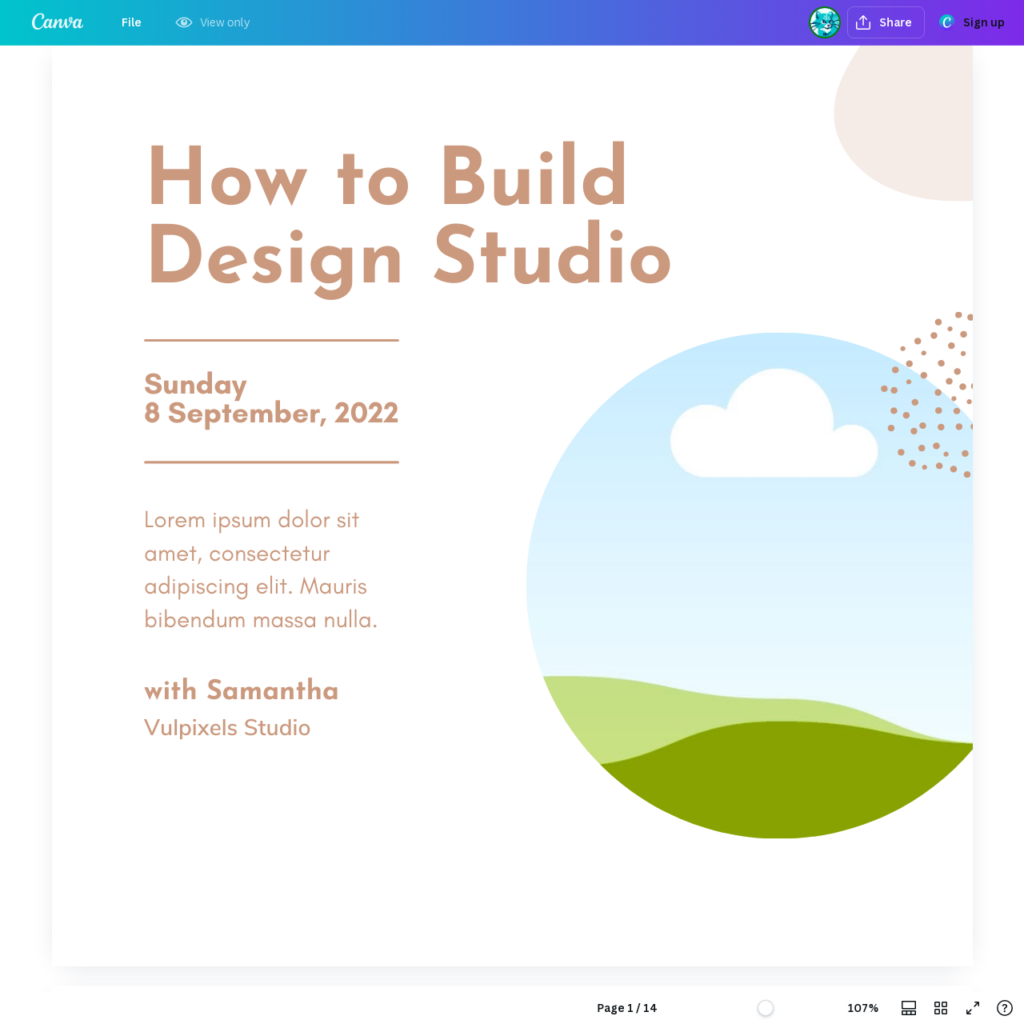Select the 'Vulpixels Studio' text
1024x1024 pixels.
[227, 728]
